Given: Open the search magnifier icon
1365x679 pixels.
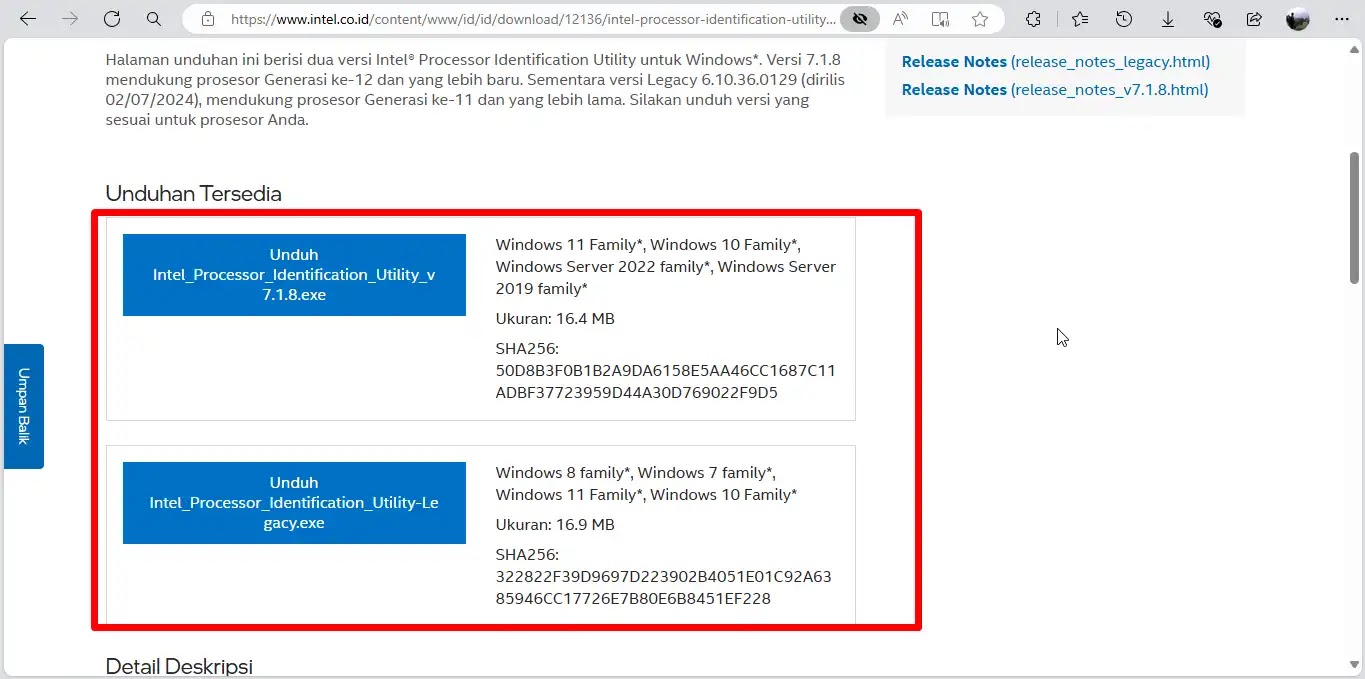Looking at the screenshot, I should point(153,19).
